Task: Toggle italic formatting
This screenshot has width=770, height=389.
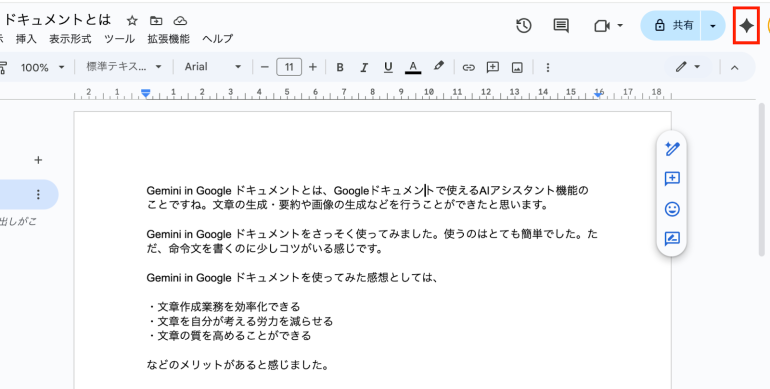Action: tap(364, 67)
